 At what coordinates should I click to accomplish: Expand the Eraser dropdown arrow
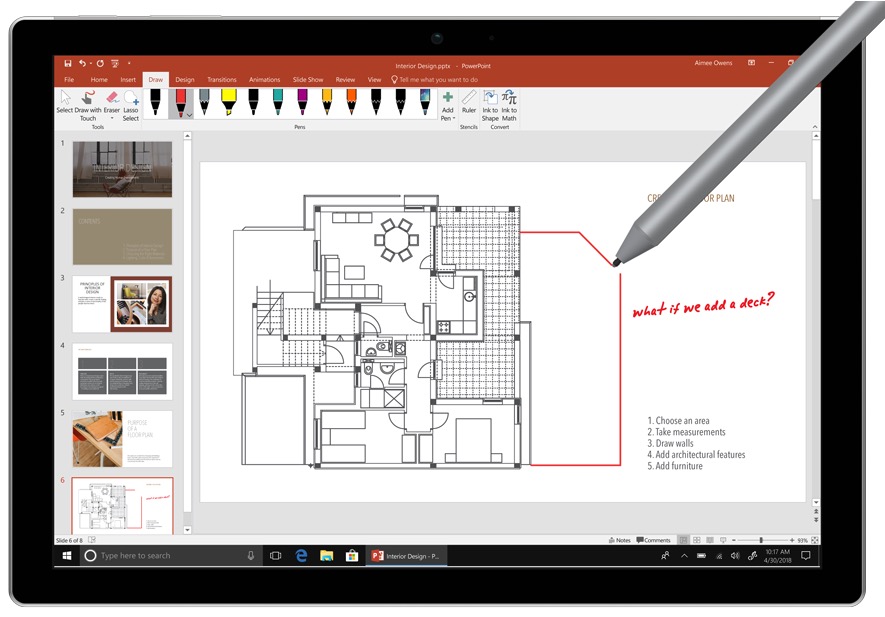coord(112,118)
